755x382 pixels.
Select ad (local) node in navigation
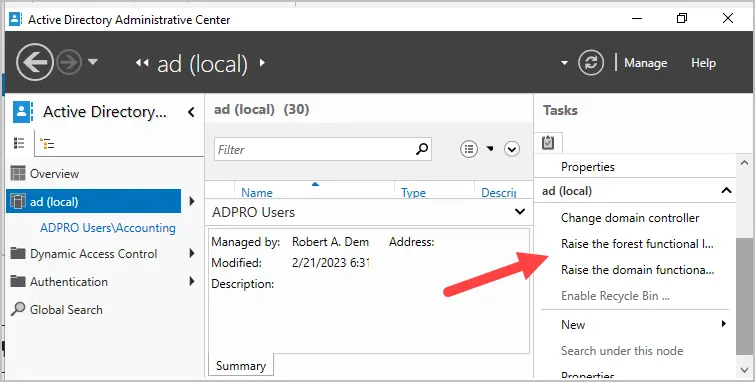coord(93,201)
